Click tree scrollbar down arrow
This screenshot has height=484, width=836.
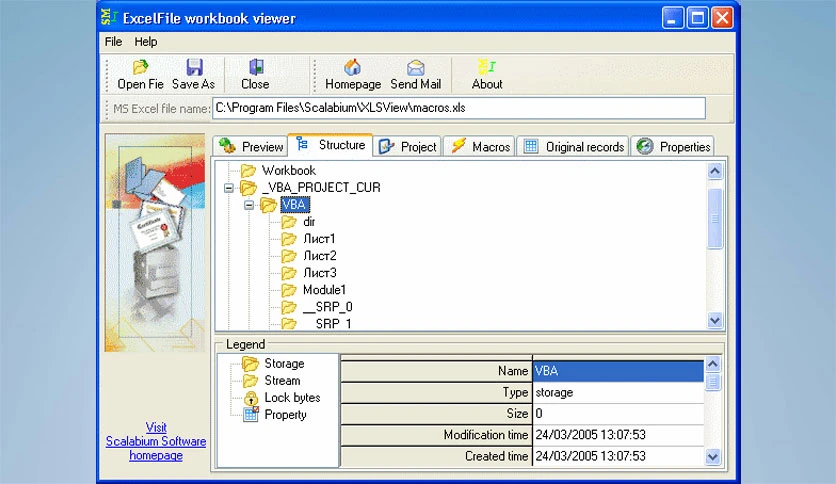point(714,320)
